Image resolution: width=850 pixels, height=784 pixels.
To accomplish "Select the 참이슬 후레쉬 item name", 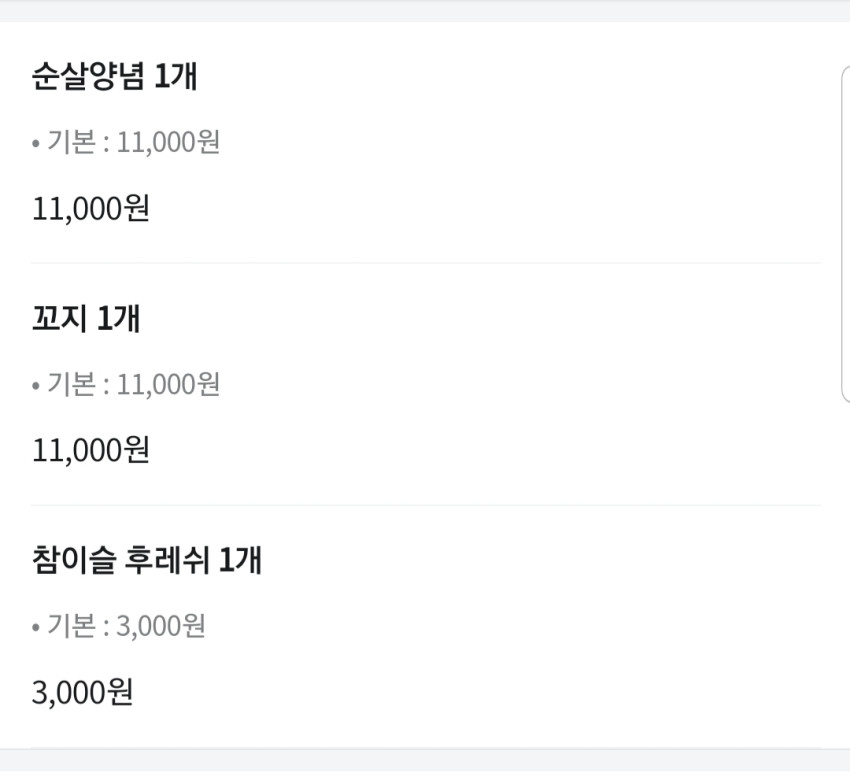I will (x=120, y=560).
